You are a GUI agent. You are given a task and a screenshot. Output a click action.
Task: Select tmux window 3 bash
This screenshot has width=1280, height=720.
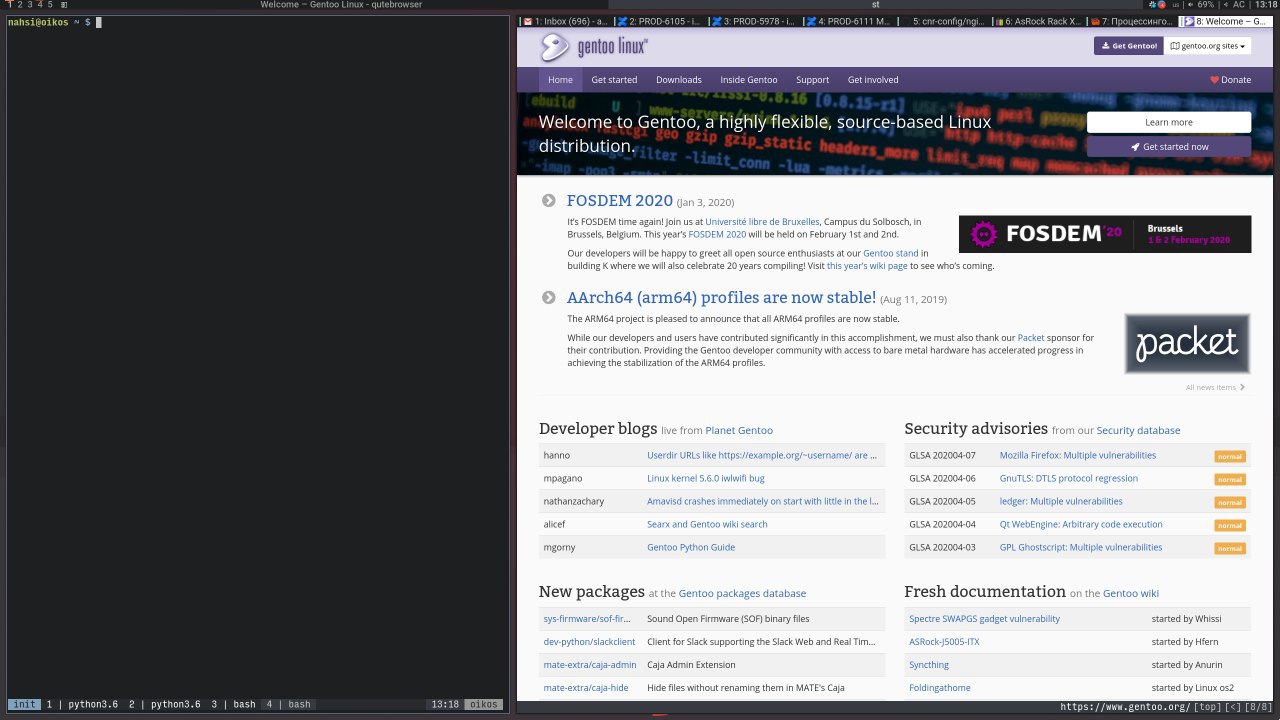(x=233, y=705)
